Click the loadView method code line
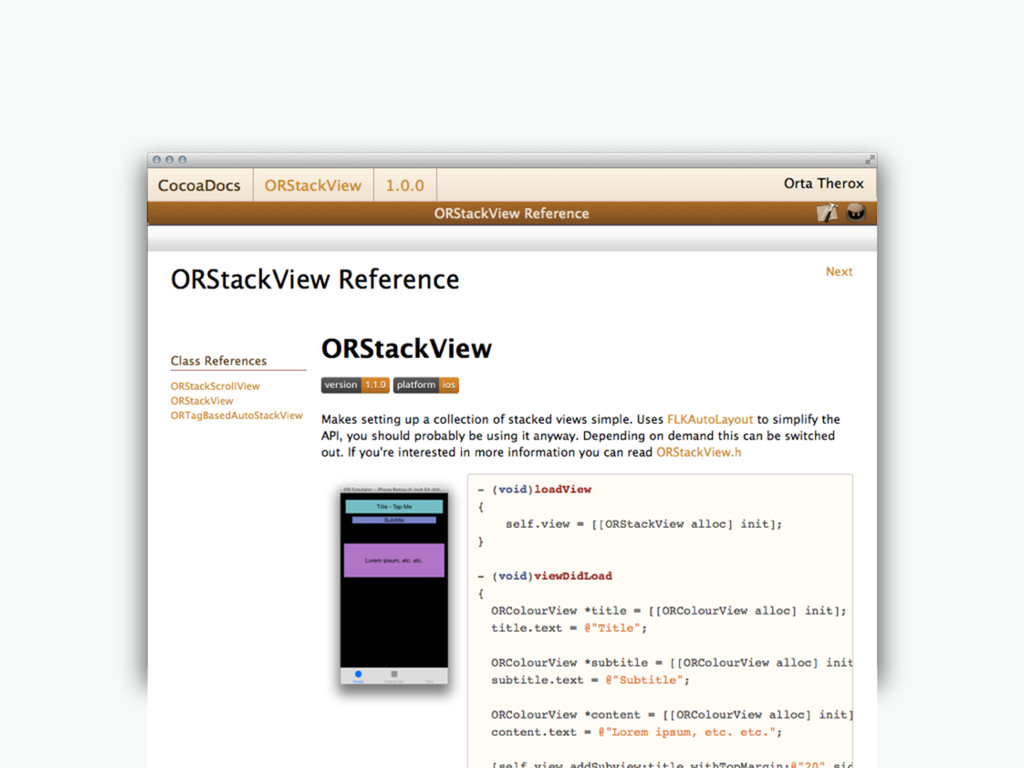This screenshot has height=768, width=1024. tap(535, 489)
